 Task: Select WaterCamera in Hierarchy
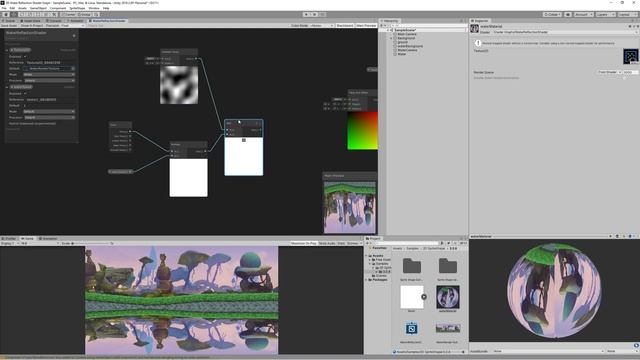[x=407, y=50]
